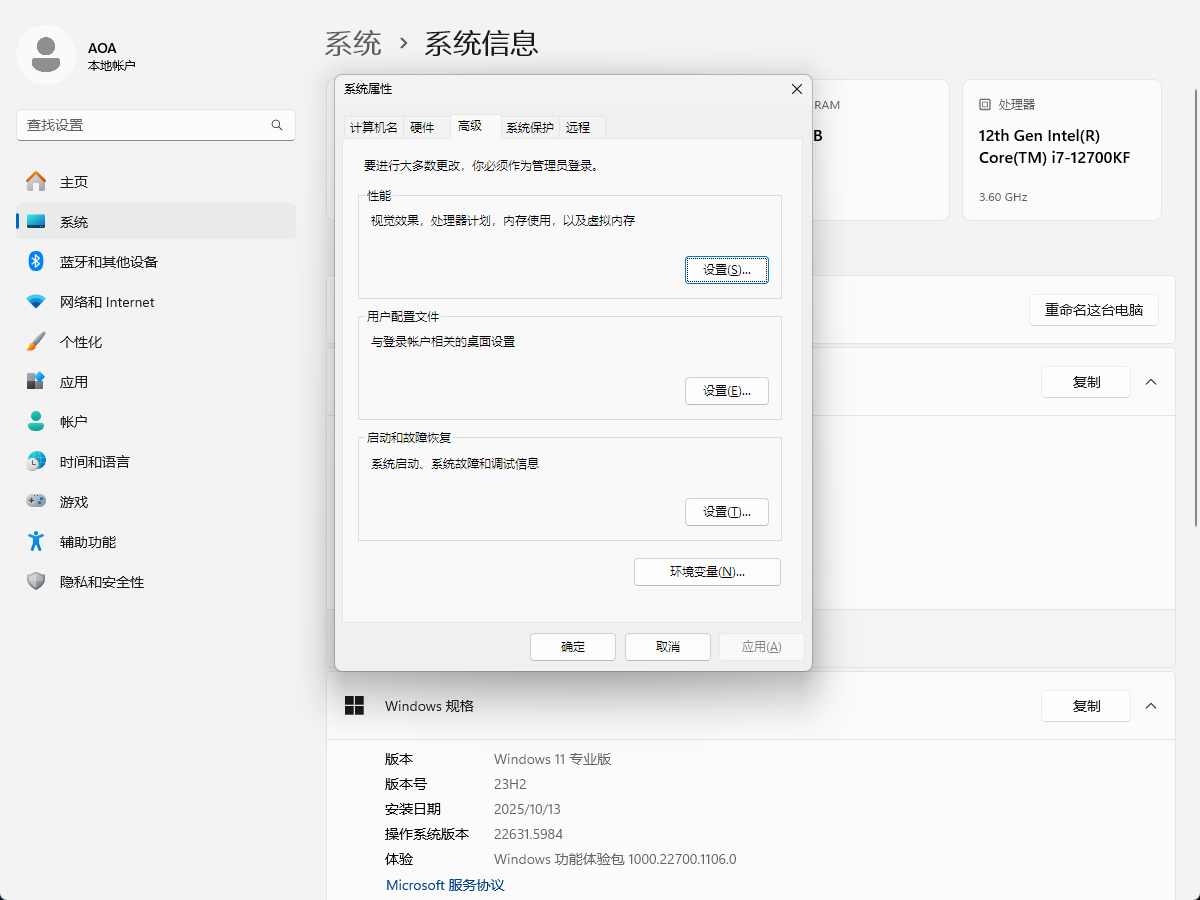This screenshot has height=900, width=1200.
Task: Click the 辅助功能 accessibility icon
Action: pyautogui.click(x=36, y=541)
